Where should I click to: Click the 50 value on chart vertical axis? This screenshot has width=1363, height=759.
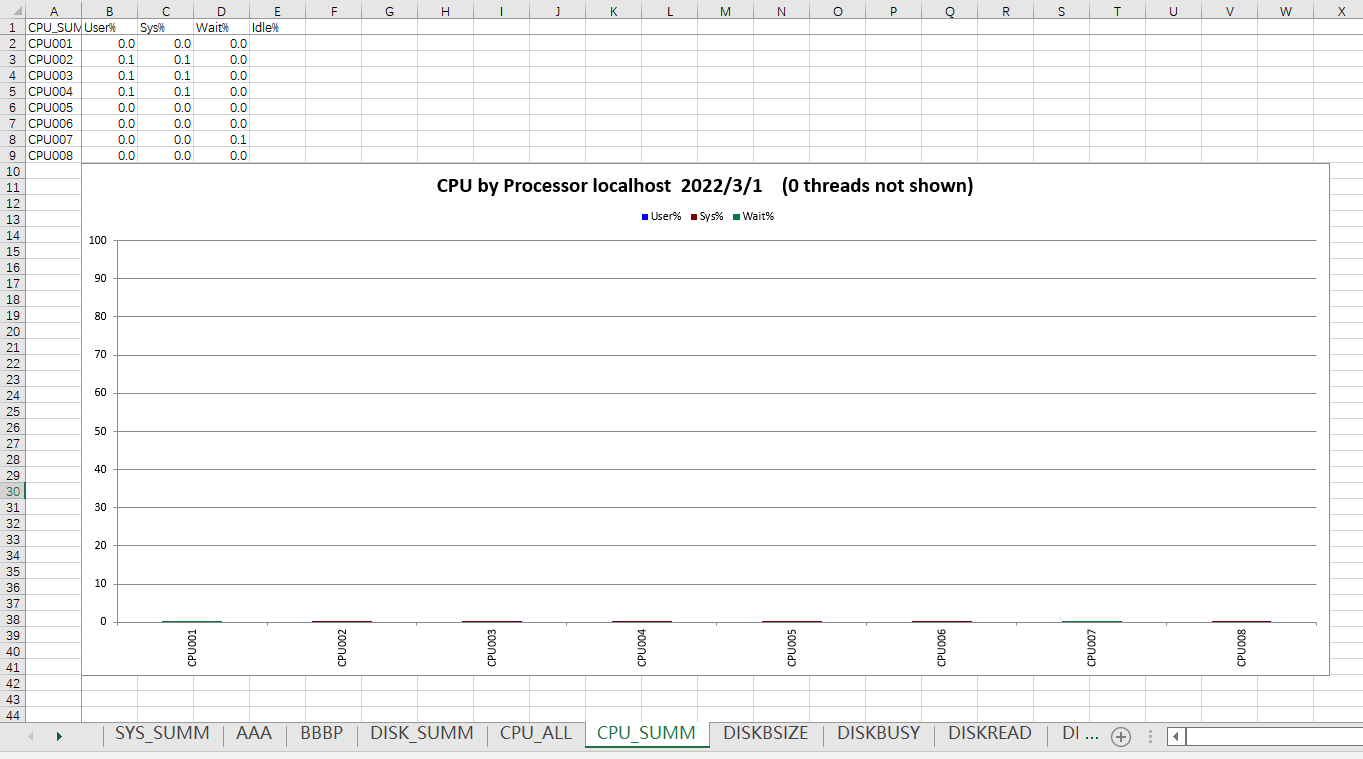[100, 431]
